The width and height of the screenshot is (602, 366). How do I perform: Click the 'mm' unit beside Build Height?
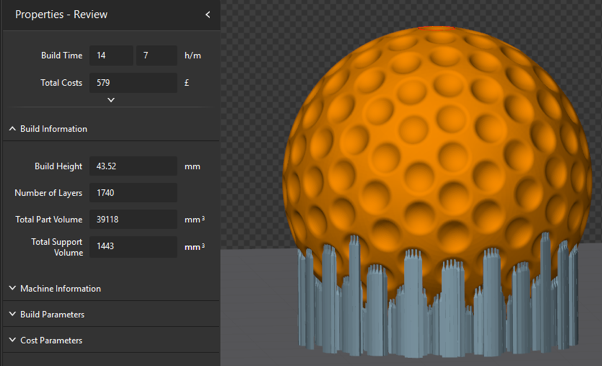pos(192,167)
